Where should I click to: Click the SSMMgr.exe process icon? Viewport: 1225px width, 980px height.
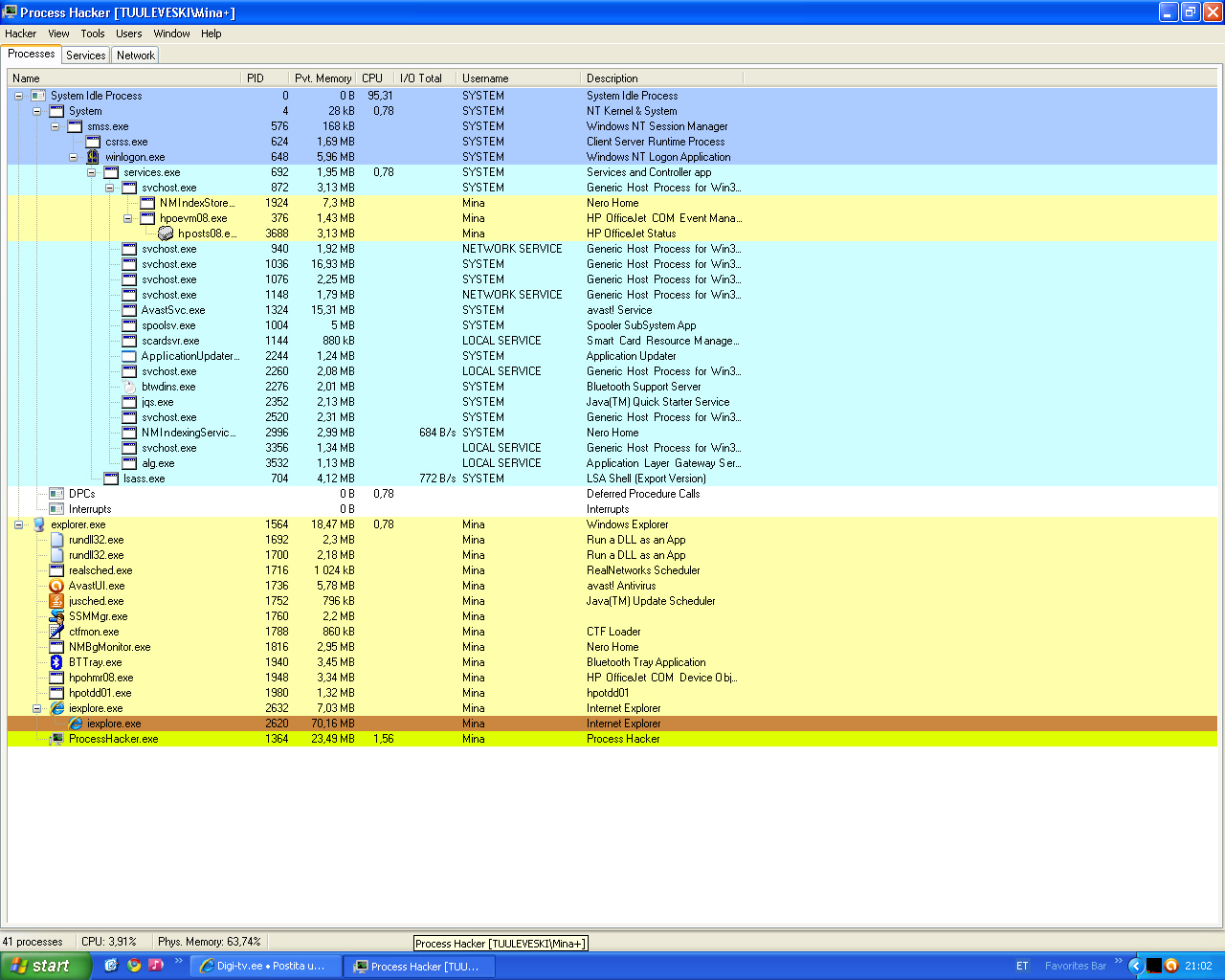click(x=56, y=616)
